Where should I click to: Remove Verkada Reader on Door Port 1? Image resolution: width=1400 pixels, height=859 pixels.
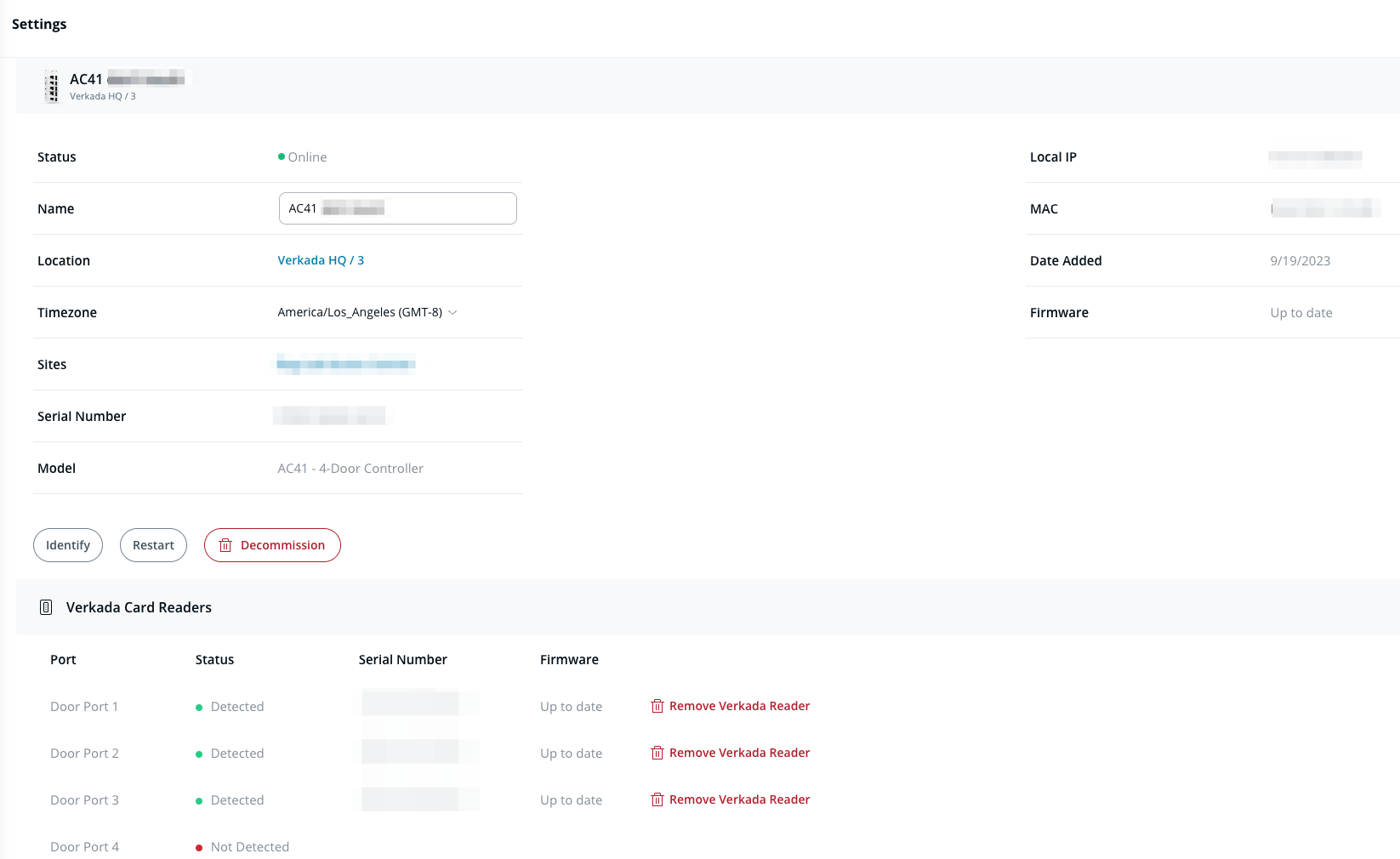click(x=738, y=706)
